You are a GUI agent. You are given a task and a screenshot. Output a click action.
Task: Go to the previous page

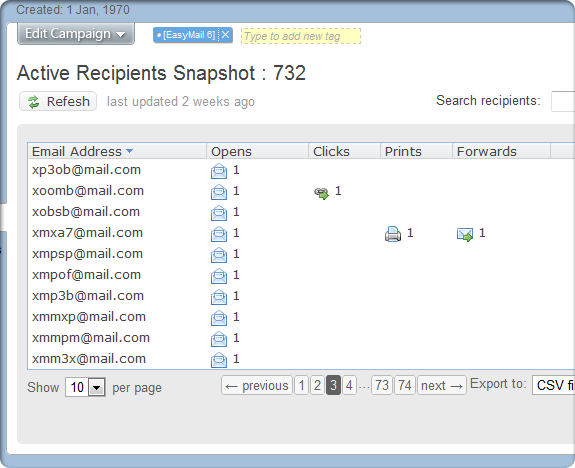coord(257,385)
